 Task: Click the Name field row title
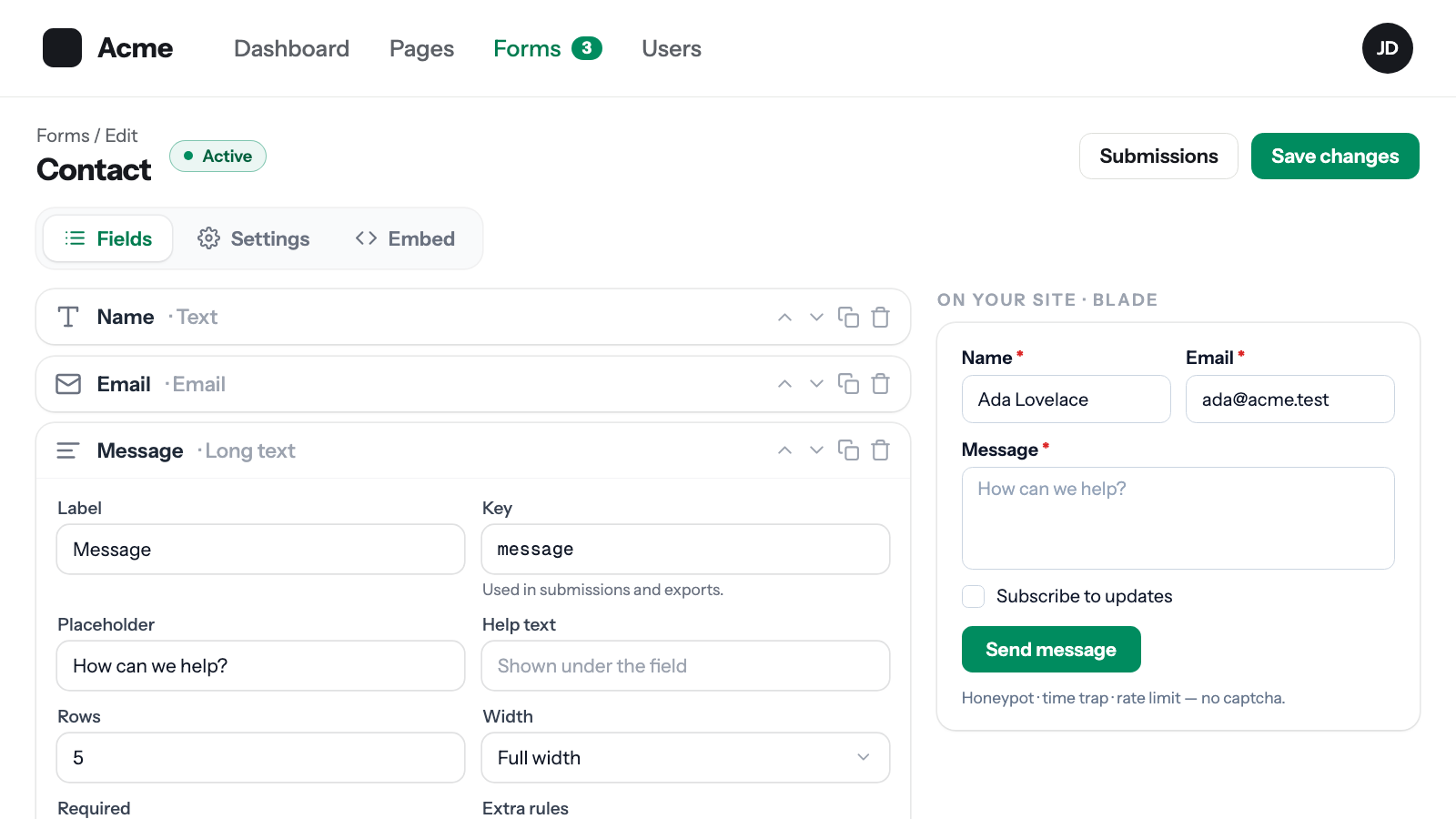click(126, 317)
